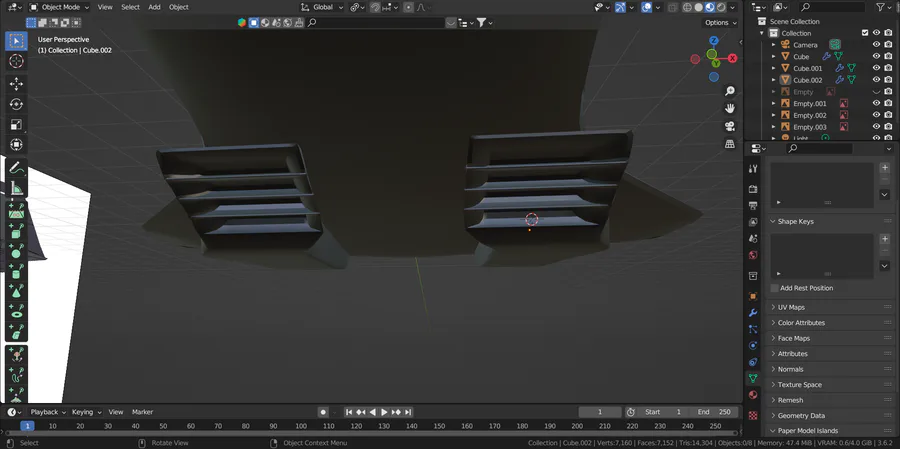Toggle camera view icon
Image resolution: width=900 pixels, height=449 pixels.
[730, 126]
